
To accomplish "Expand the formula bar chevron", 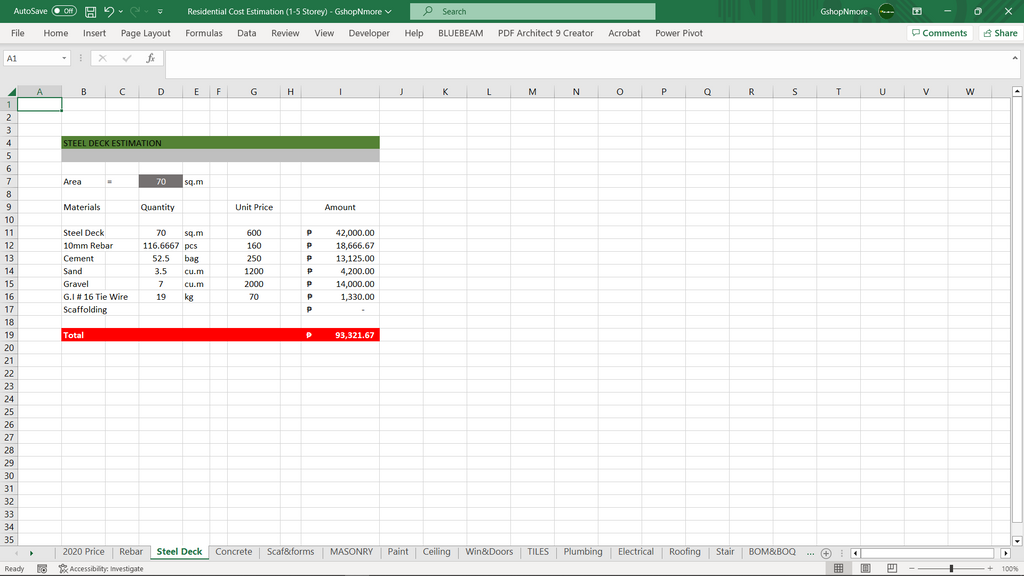I will pos(1015,58).
